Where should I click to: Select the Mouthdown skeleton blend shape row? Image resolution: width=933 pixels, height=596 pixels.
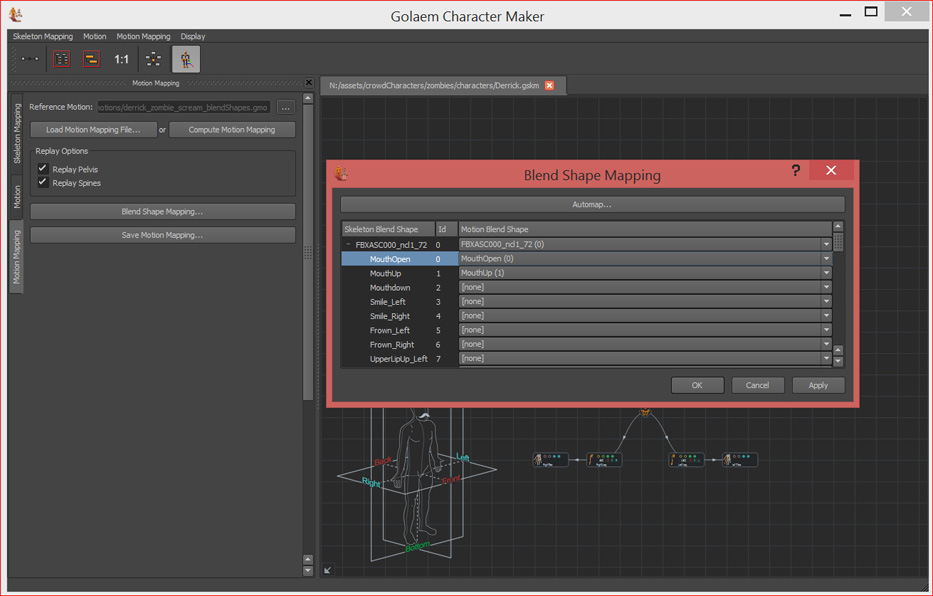point(400,287)
